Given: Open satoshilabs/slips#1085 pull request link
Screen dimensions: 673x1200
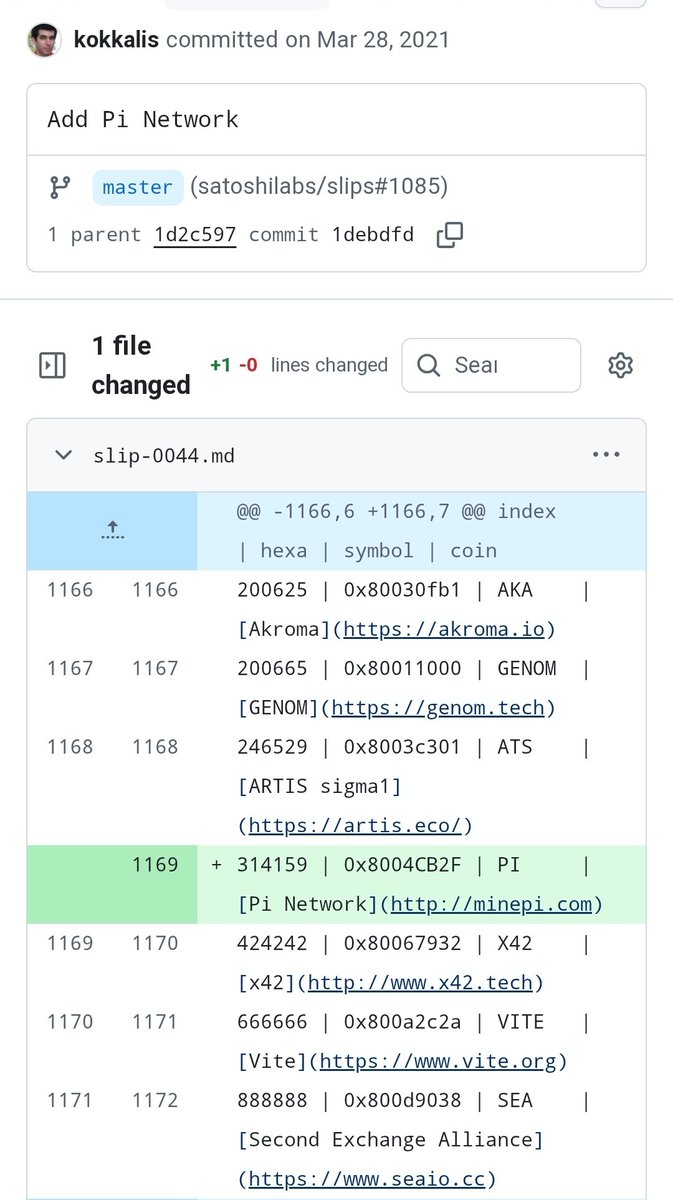Looking at the screenshot, I should [x=318, y=187].
